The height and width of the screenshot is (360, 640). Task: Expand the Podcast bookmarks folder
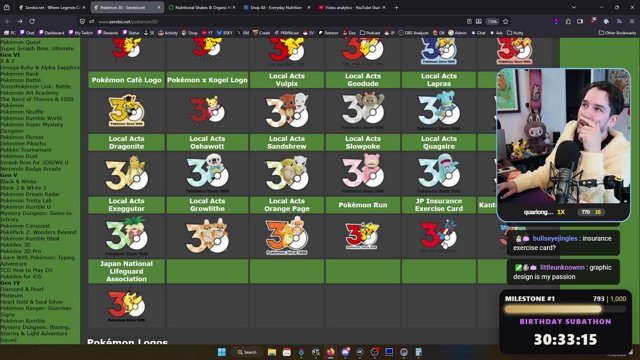point(370,33)
